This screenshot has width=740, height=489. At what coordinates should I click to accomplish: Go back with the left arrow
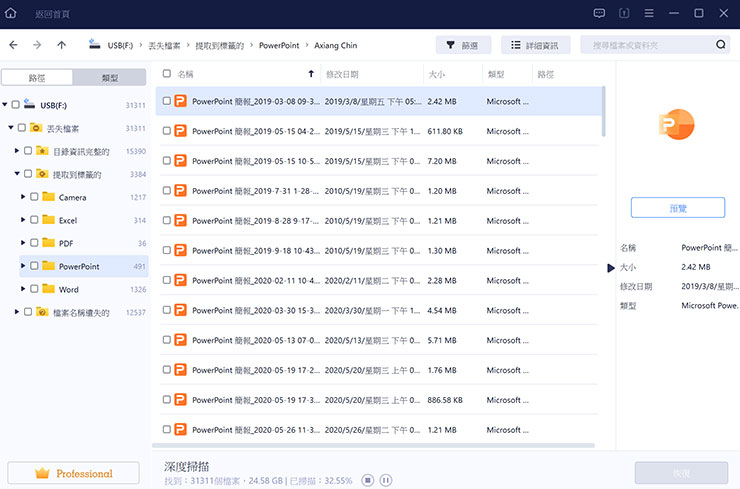pyautogui.click(x=14, y=45)
